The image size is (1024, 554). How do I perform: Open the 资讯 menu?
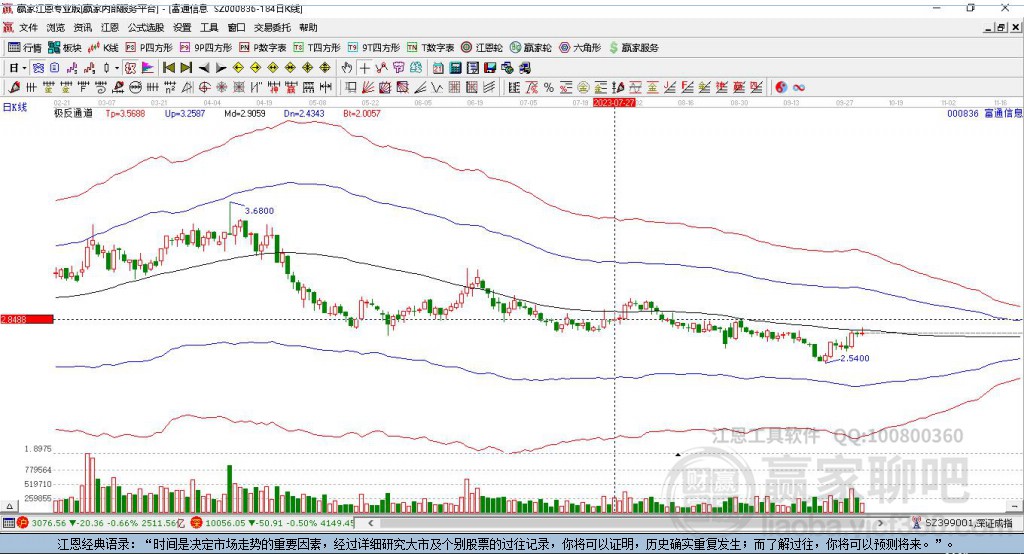(x=82, y=27)
